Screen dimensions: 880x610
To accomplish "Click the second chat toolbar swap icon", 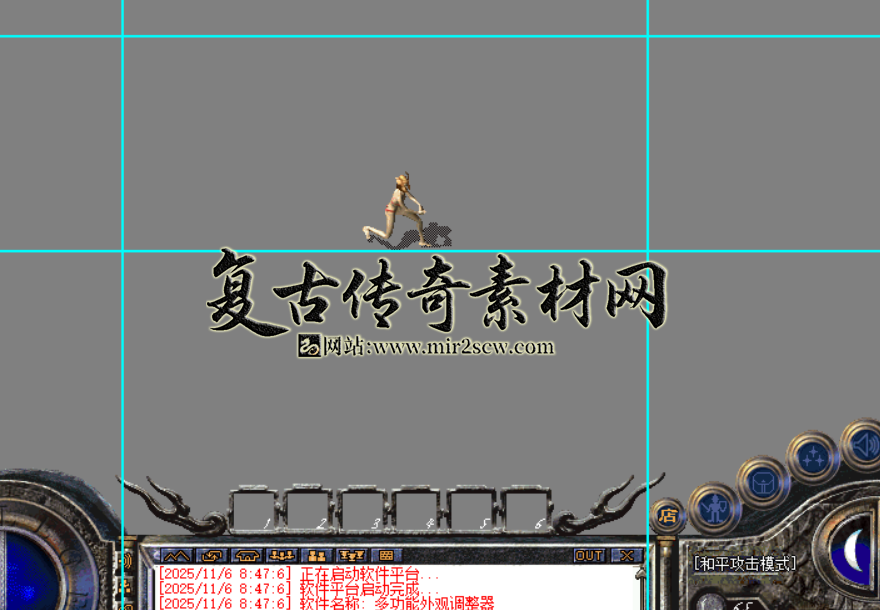I will coord(211,555).
